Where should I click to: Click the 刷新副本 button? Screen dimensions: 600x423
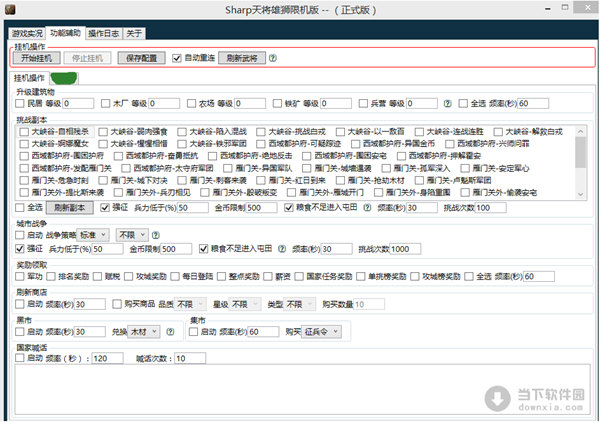pos(70,207)
